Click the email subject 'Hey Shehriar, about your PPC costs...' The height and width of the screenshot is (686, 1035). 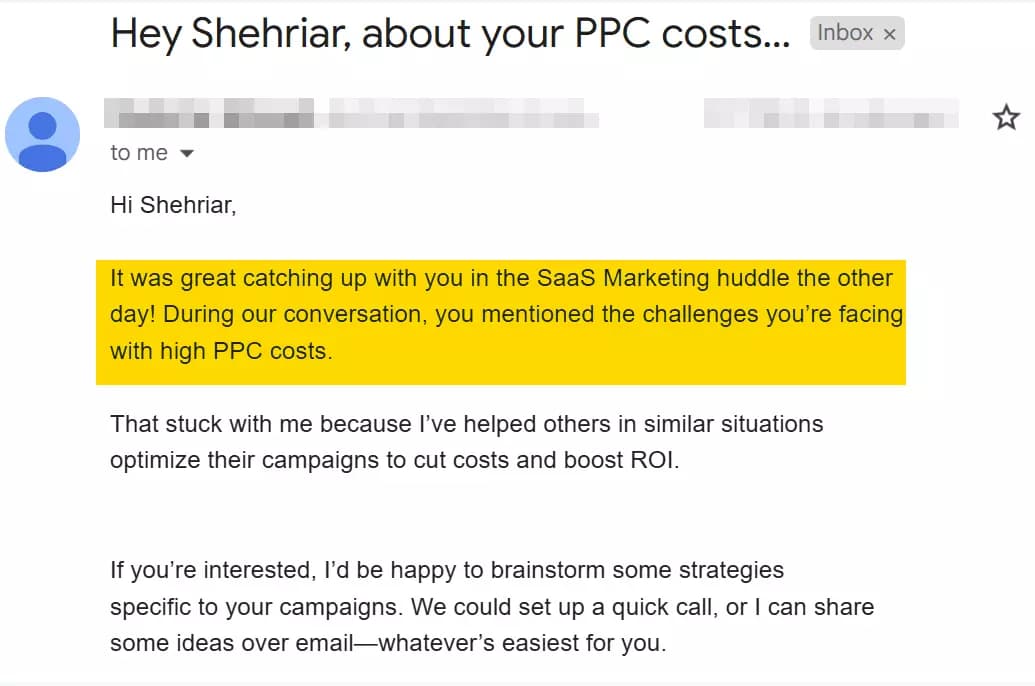click(450, 33)
